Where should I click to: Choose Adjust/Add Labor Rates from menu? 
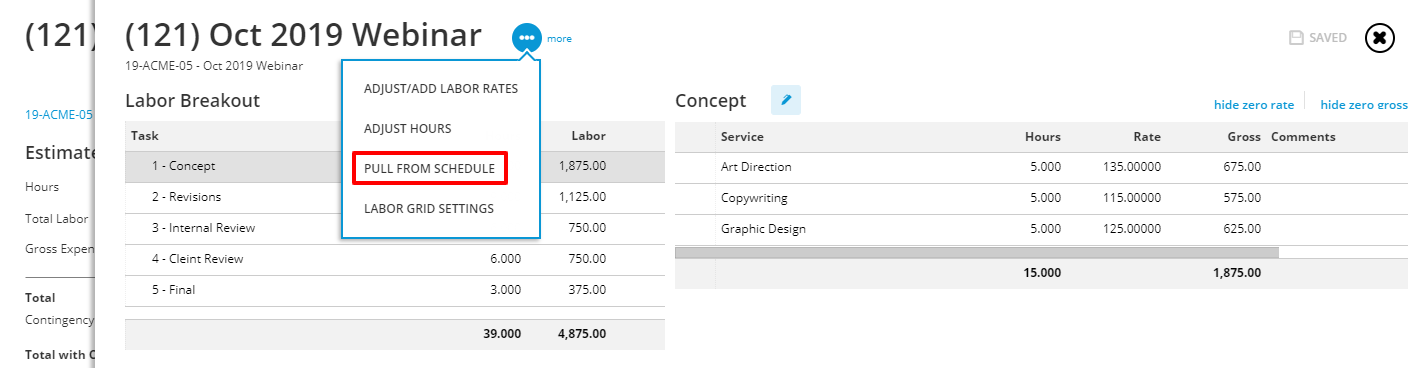[441, 88]
